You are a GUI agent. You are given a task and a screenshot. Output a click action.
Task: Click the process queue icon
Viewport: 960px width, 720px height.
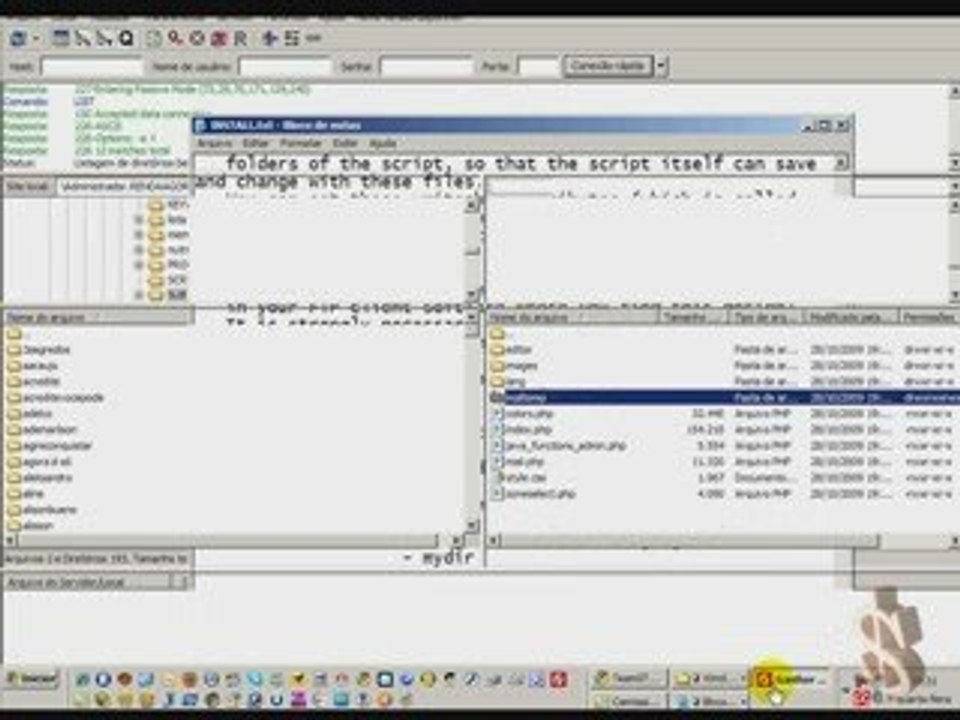point(176,39)
